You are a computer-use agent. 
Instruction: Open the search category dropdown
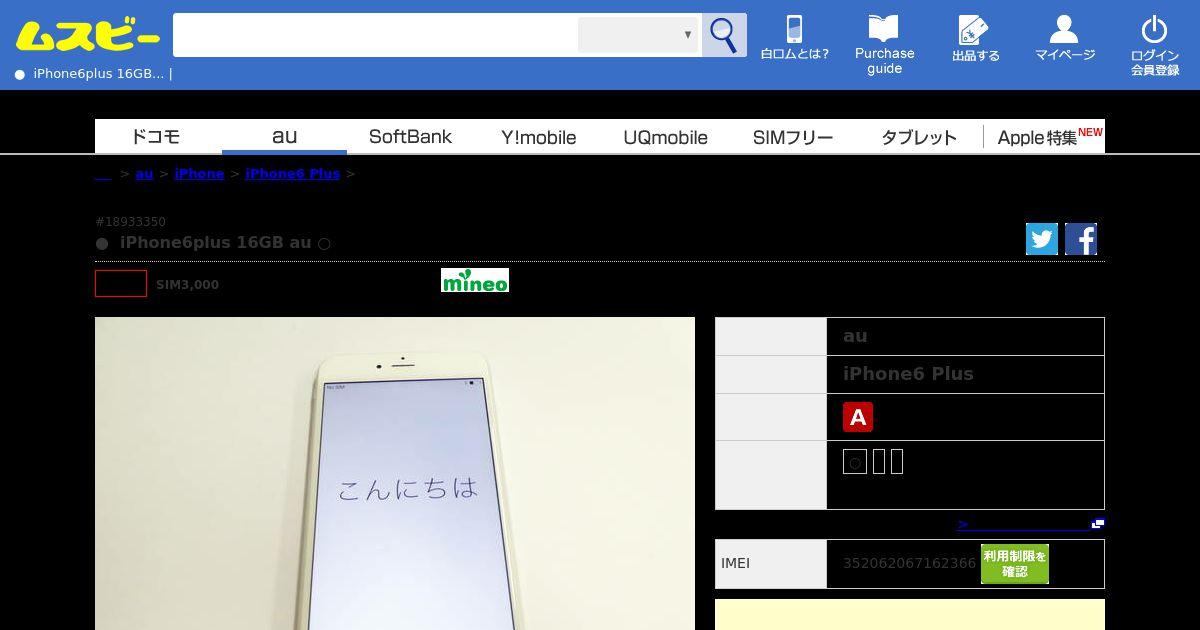pyautogui.click(x=638, y=35)
